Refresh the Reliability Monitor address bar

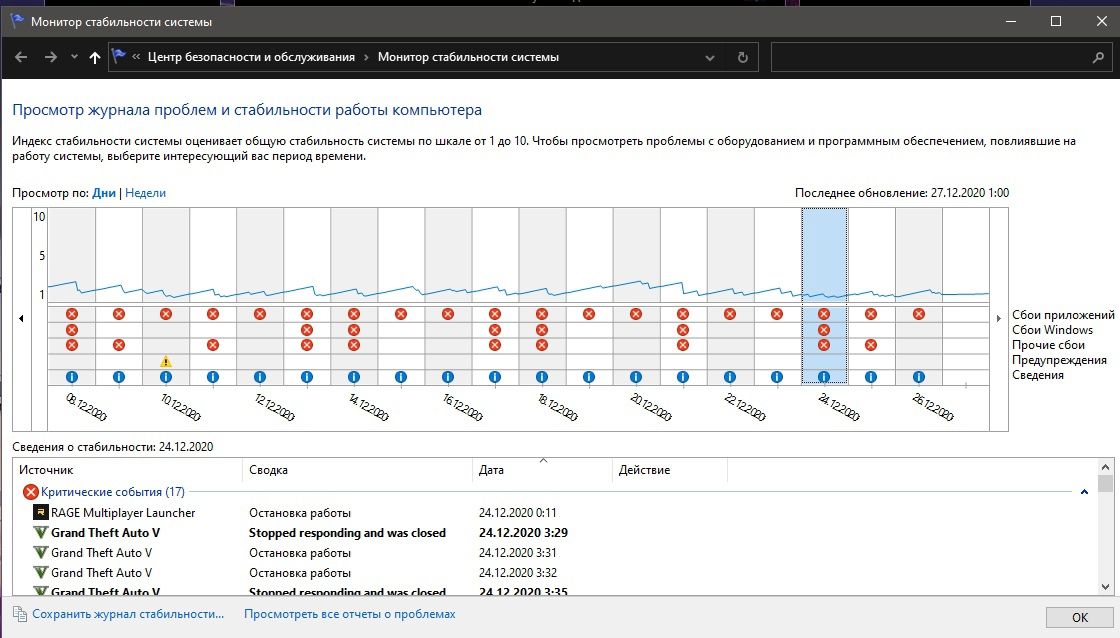(743, 57)
